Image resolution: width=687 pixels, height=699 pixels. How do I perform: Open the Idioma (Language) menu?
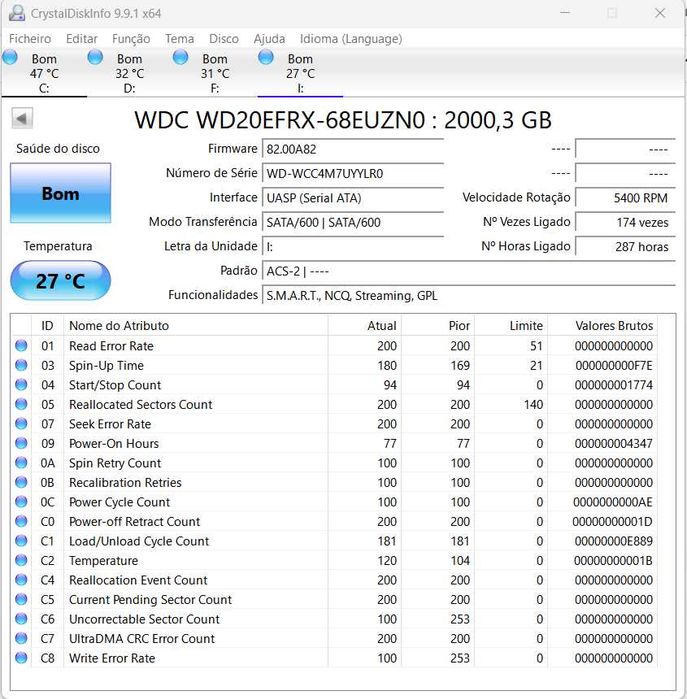(x=351, y=39)
